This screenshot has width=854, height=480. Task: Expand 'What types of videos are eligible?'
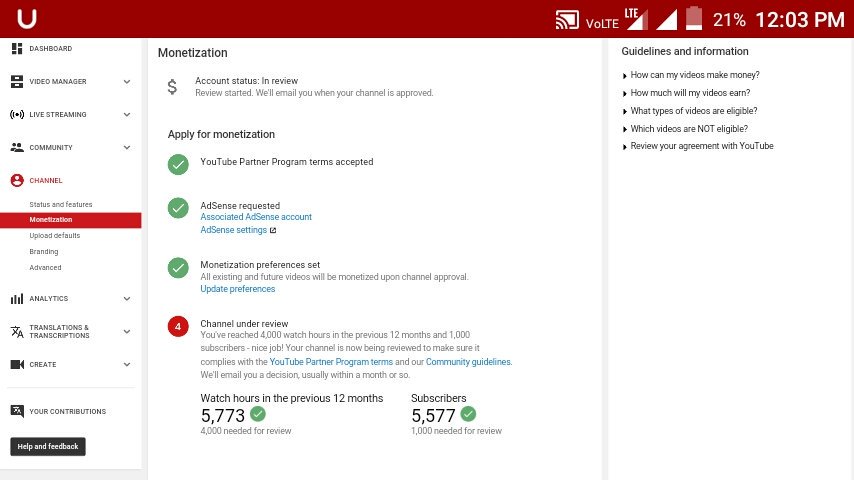pyautogui.click(x=690, y=111)
